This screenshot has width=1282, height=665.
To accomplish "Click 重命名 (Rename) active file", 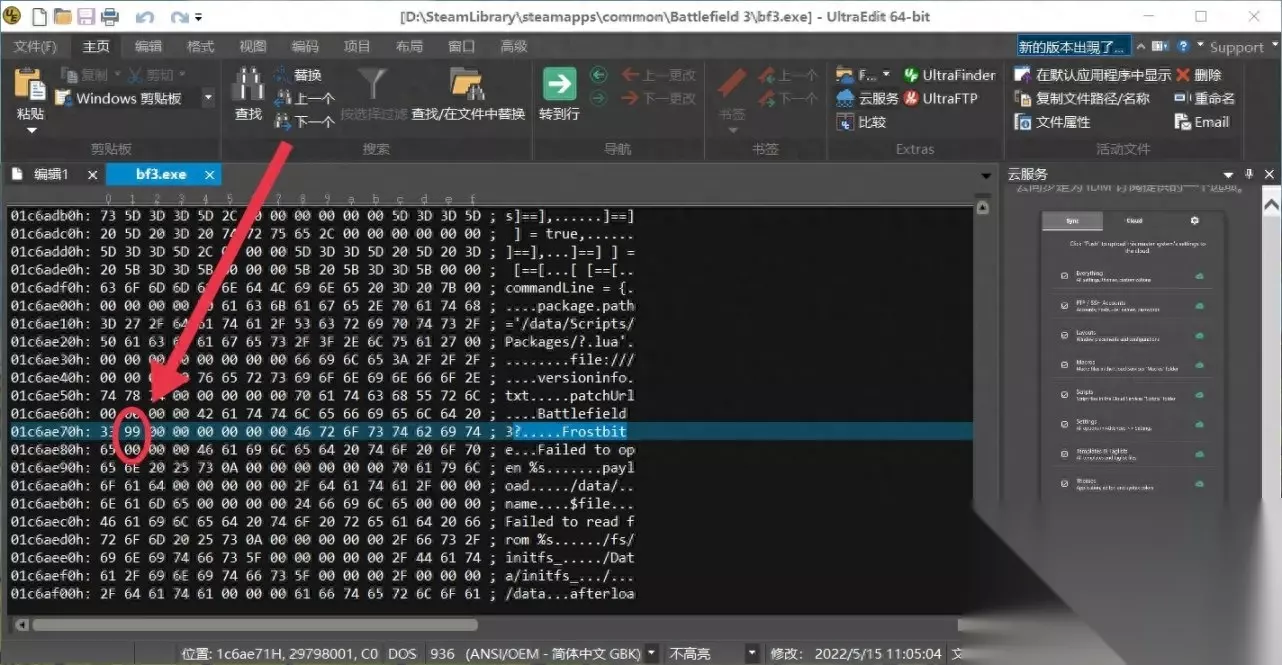I will pos(1205,98).
